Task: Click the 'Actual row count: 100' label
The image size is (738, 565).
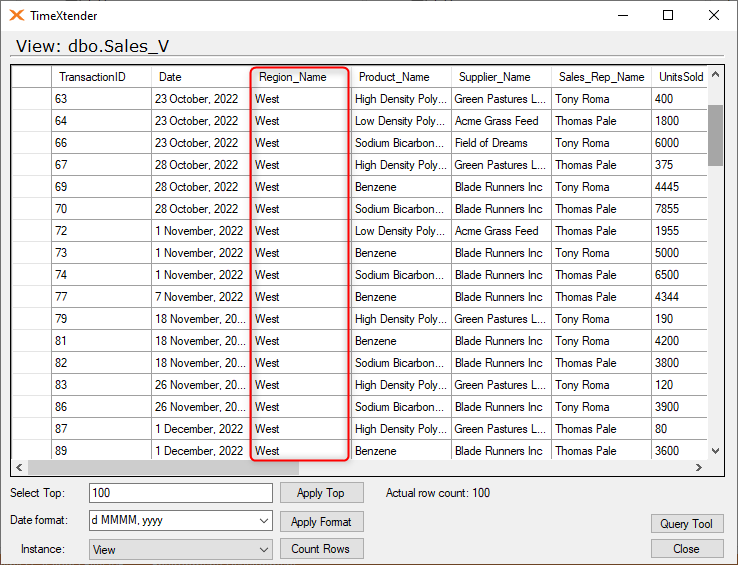Action: [438, 493]
